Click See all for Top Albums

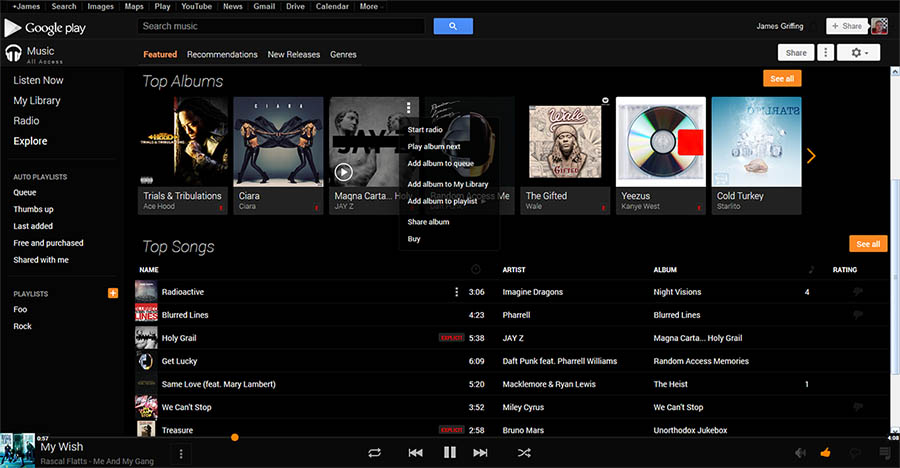point(782,79)
